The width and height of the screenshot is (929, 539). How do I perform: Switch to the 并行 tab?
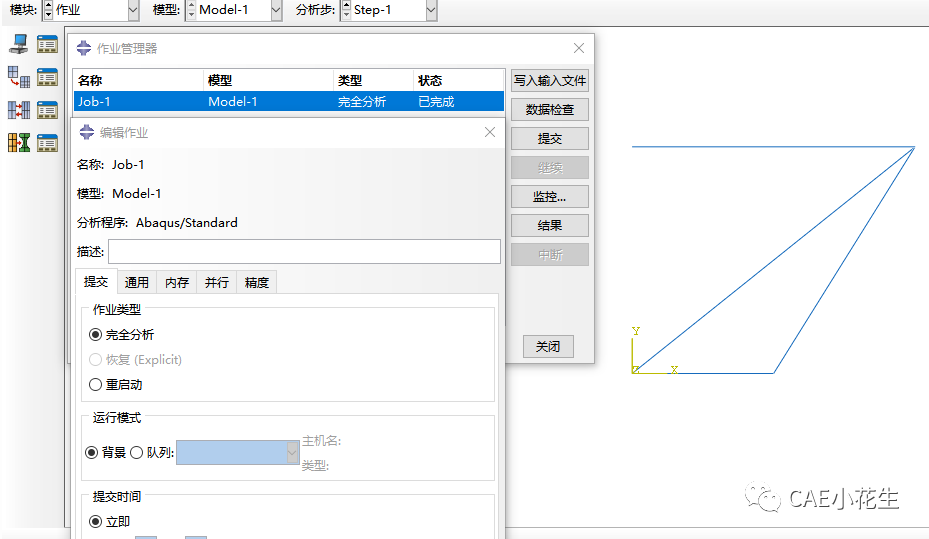pos(217,283)
